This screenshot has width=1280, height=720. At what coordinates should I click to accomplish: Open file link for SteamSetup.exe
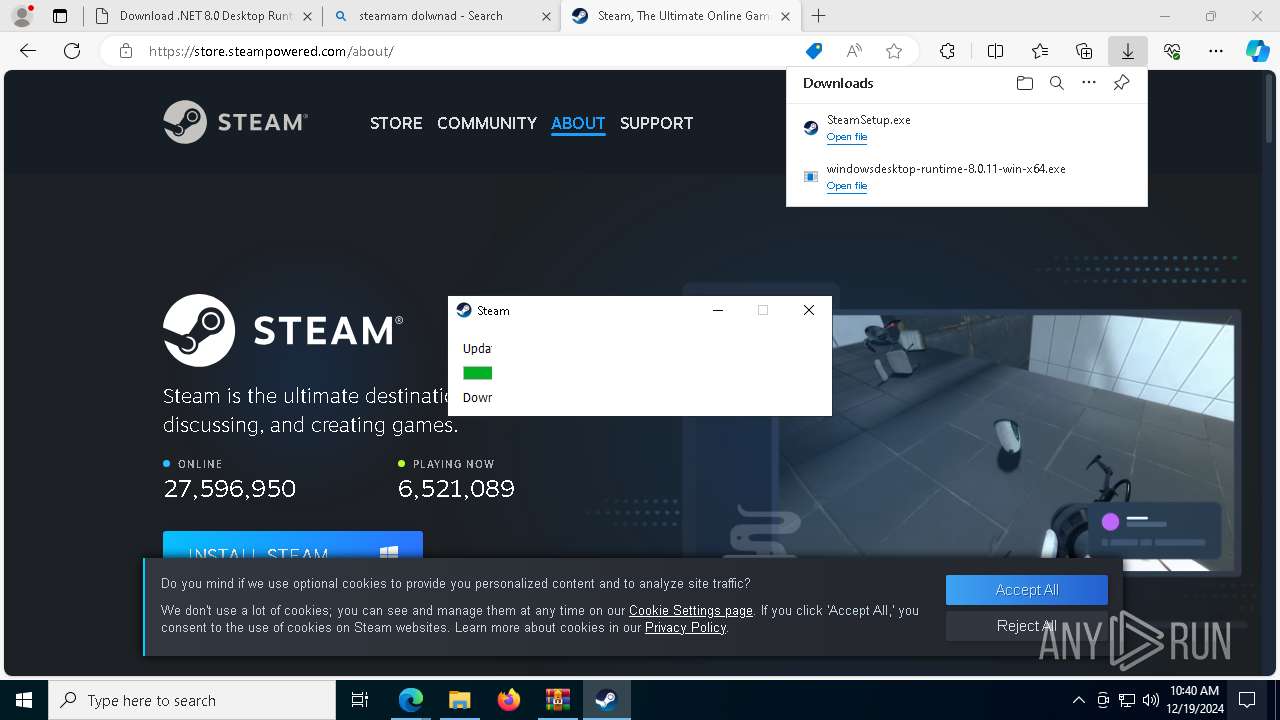tap(847, 137)
